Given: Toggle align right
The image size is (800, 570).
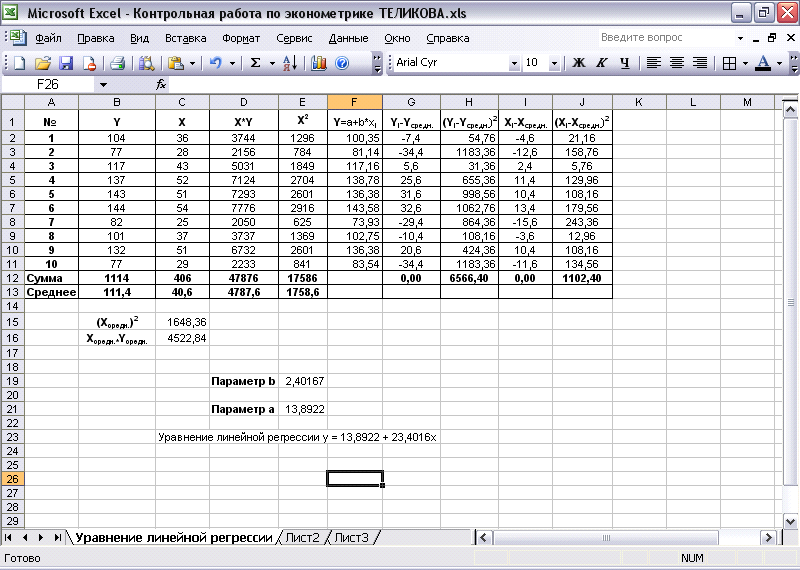Looking at the screenshot, I should tap(700, 63).
